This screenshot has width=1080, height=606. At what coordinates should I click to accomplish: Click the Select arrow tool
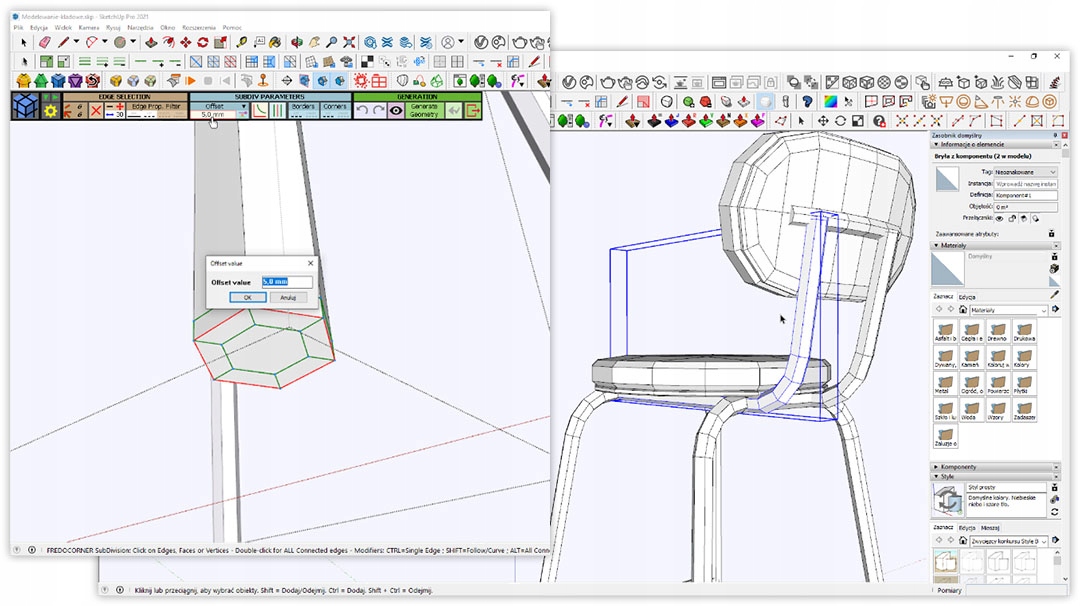(24, 43)
